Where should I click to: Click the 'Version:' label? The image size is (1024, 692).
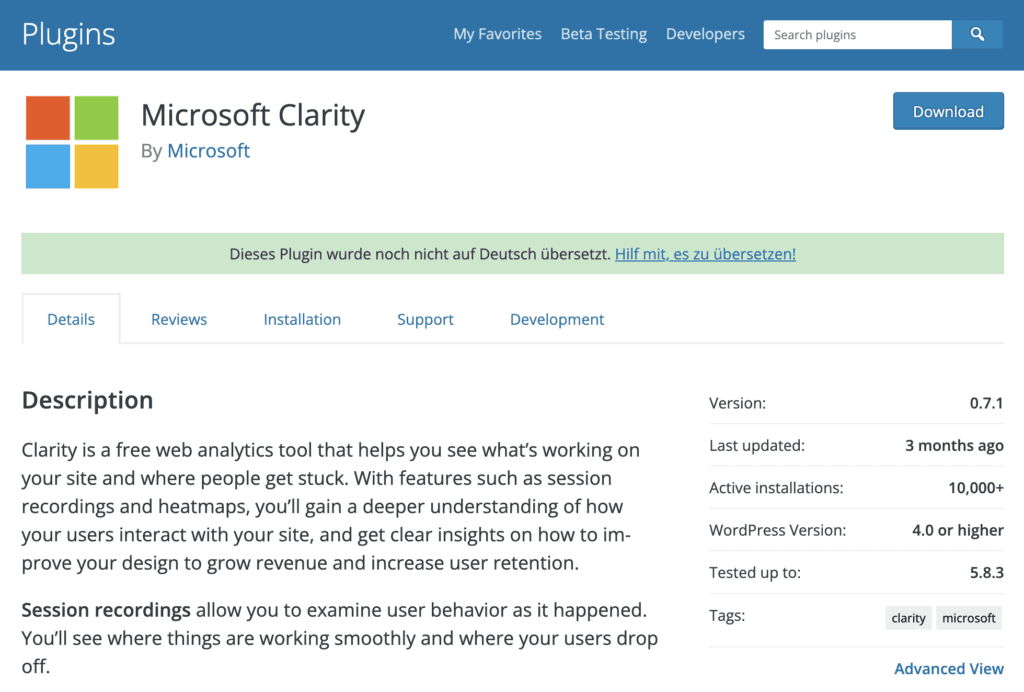(737, 403)
